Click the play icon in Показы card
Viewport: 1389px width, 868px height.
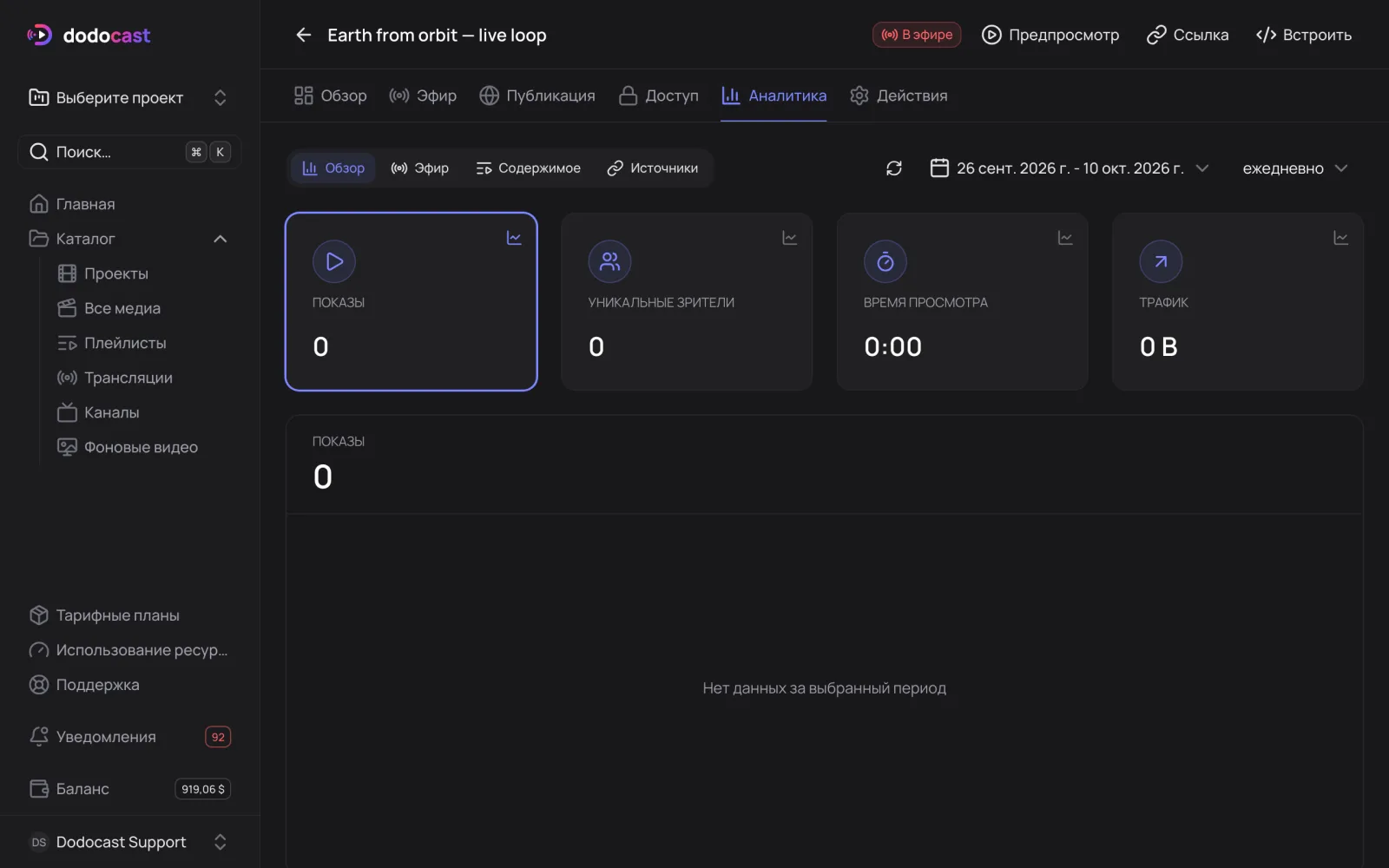click(x=334, y=261)
